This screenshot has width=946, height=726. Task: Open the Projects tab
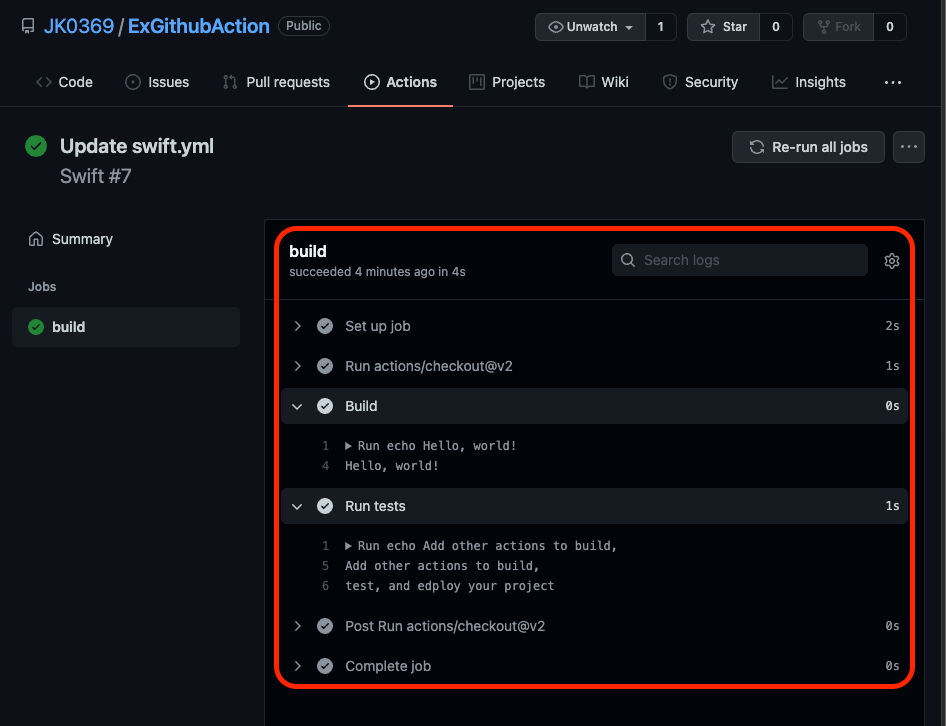[507, 82]
